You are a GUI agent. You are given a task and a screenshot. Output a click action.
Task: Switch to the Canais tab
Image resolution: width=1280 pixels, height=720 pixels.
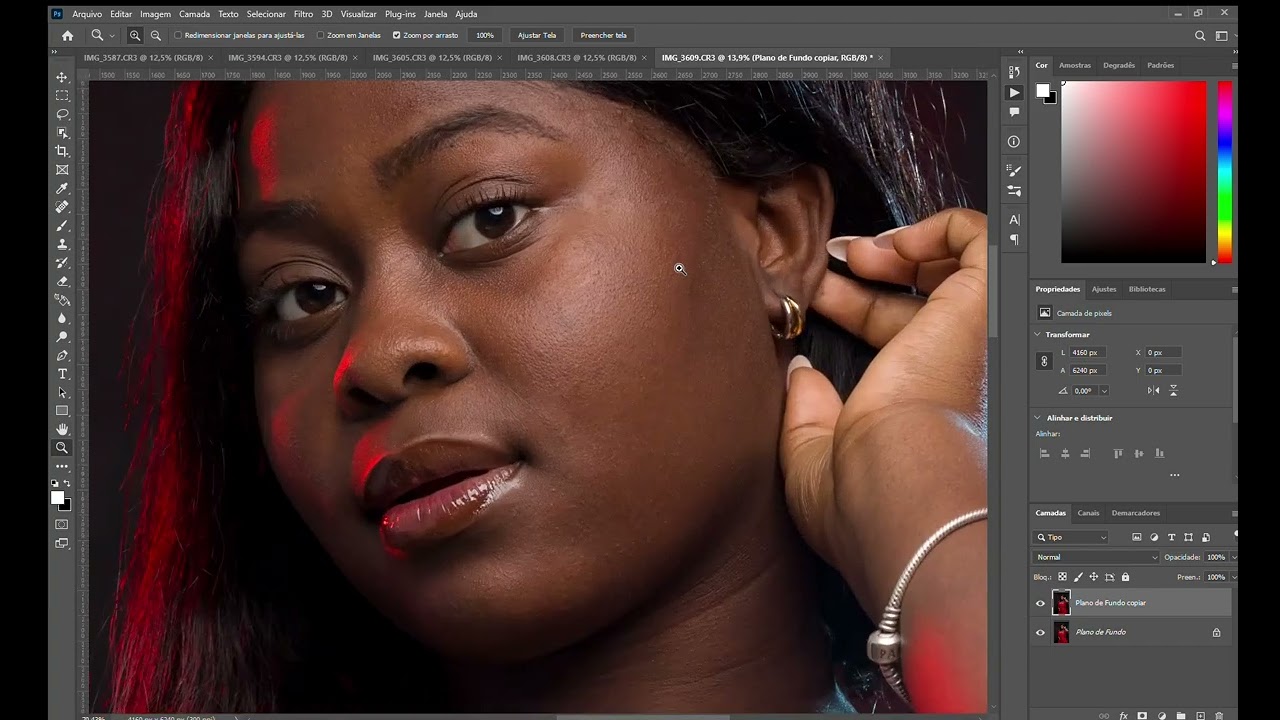coord(1088,513)
